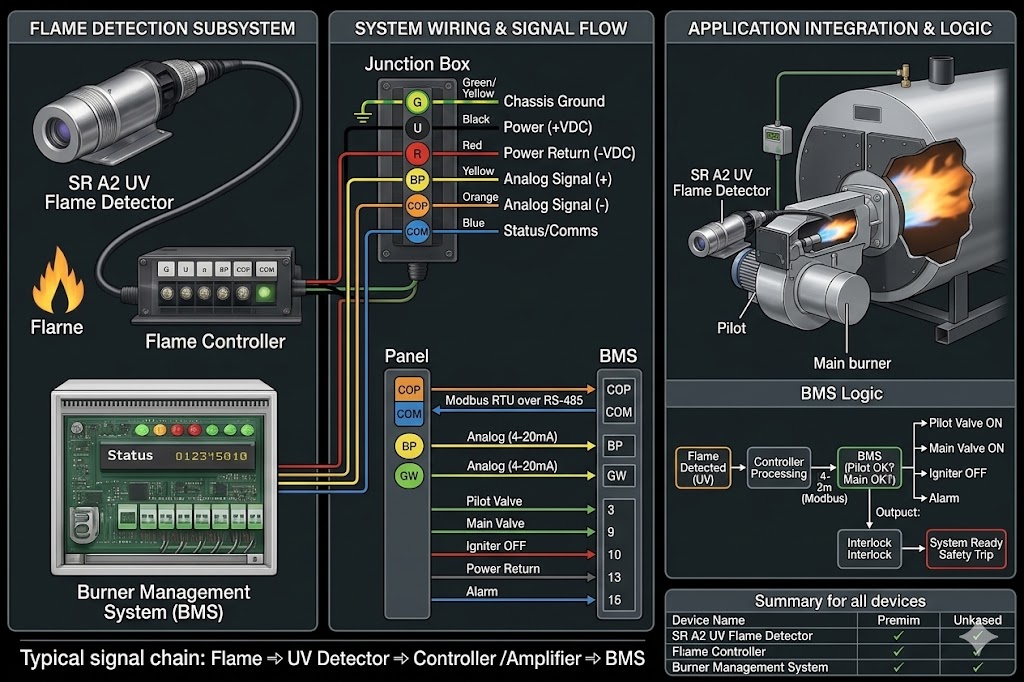Click the green G terminal in Junction Box
The width and height of the screenshot is (1024, 682).
417,102
